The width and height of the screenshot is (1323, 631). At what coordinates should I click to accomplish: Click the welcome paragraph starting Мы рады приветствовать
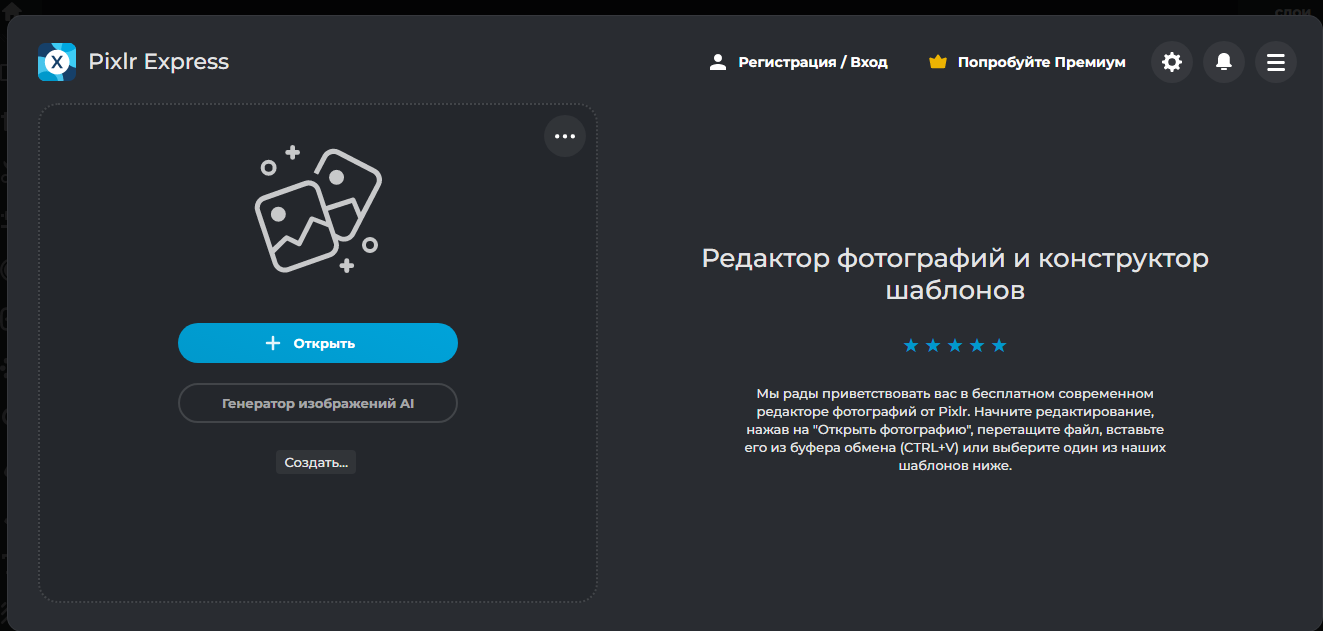point(955,430)
